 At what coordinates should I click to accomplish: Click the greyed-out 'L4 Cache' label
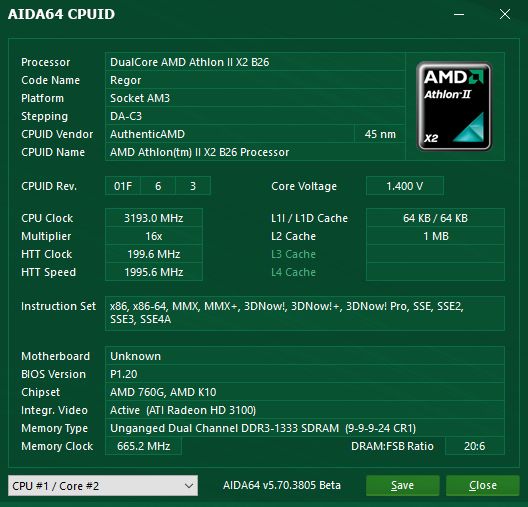[293, 272]
